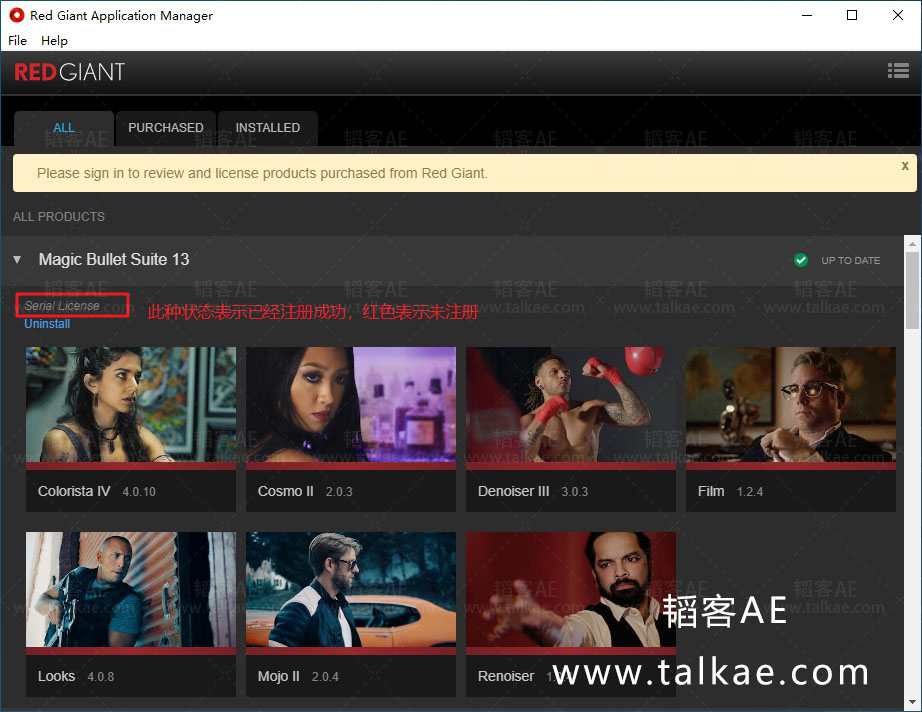This screenshot has height=712, width=922.
Task: Click the green up-to-date checkmark icon
Action: tap(800, 260)
